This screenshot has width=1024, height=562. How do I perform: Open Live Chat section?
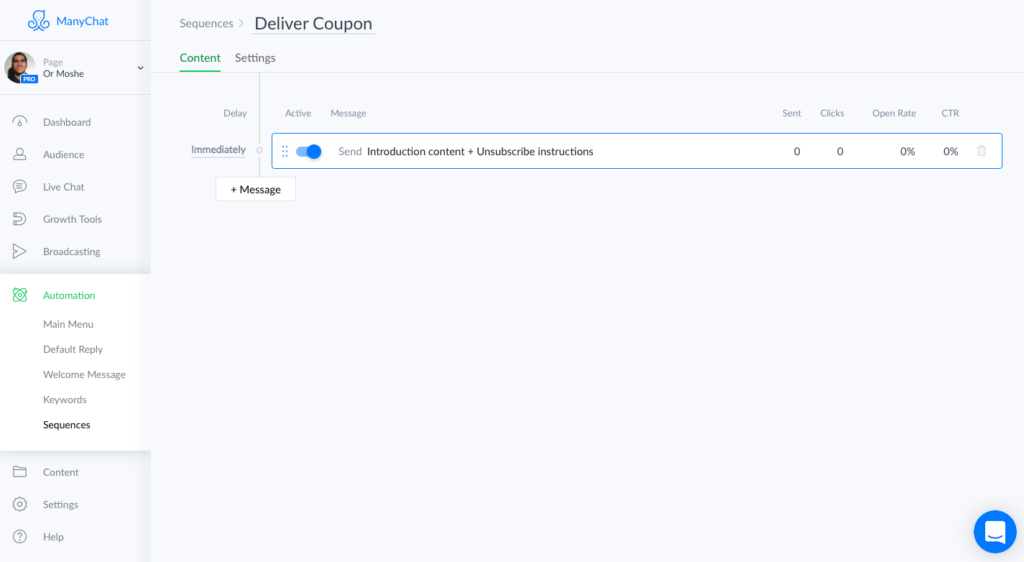(63, 187)
